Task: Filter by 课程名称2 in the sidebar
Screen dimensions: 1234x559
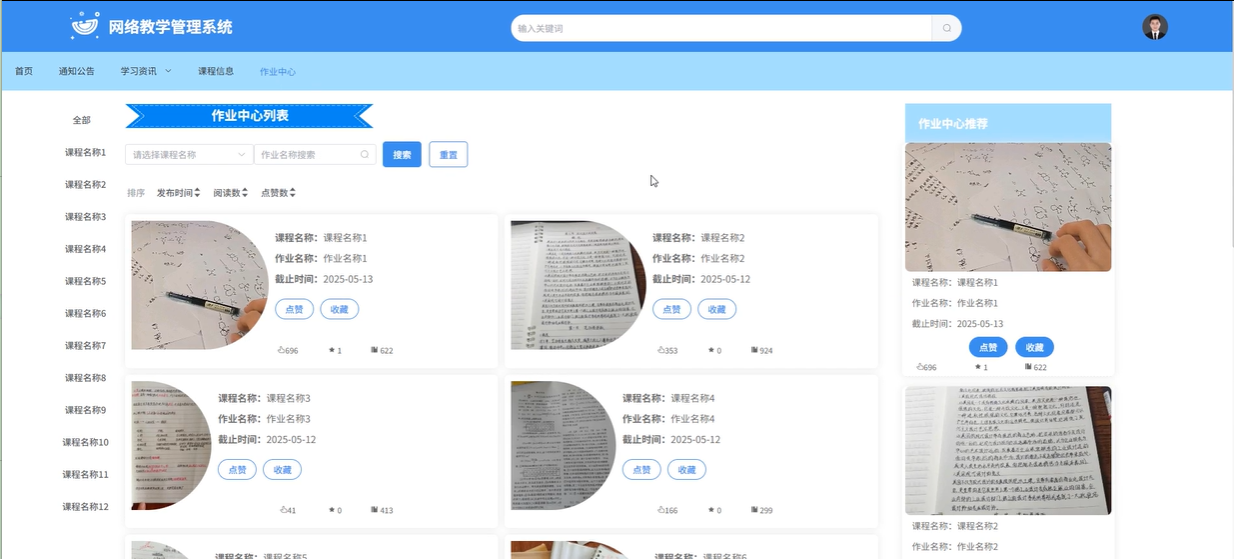Action: coord(86,184)
